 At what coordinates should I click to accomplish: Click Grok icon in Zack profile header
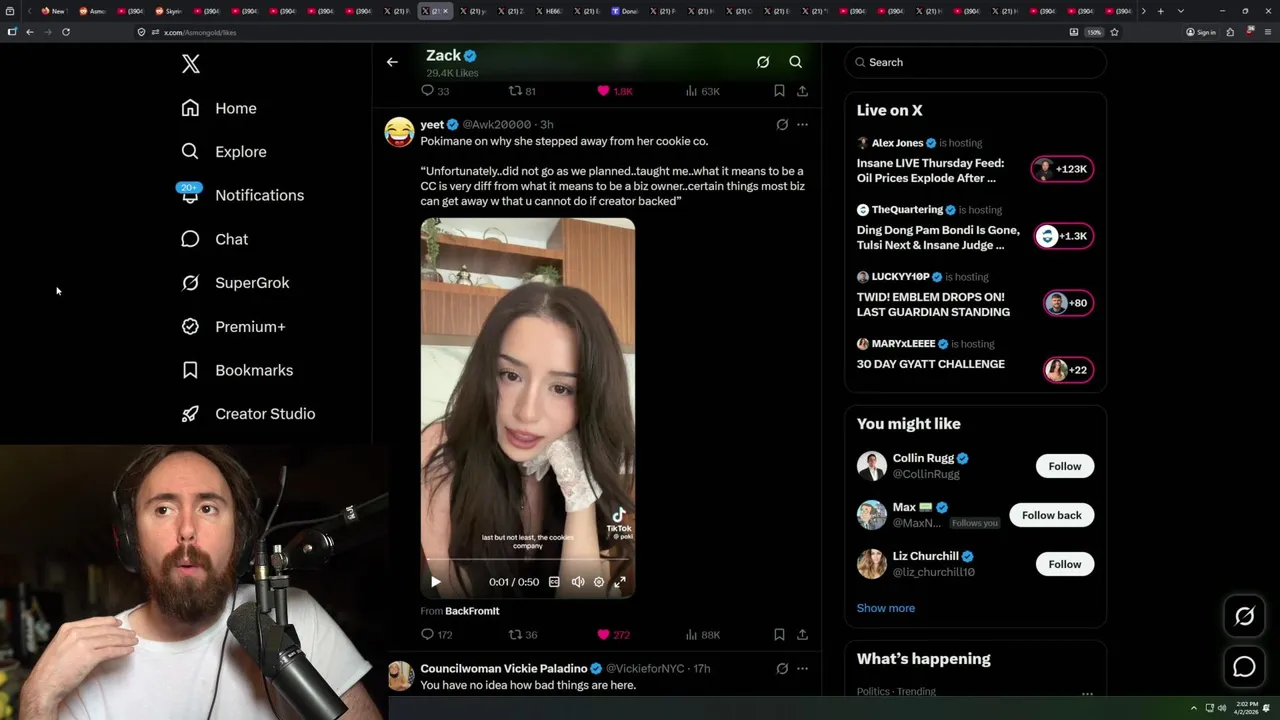[x=763, y=62]
